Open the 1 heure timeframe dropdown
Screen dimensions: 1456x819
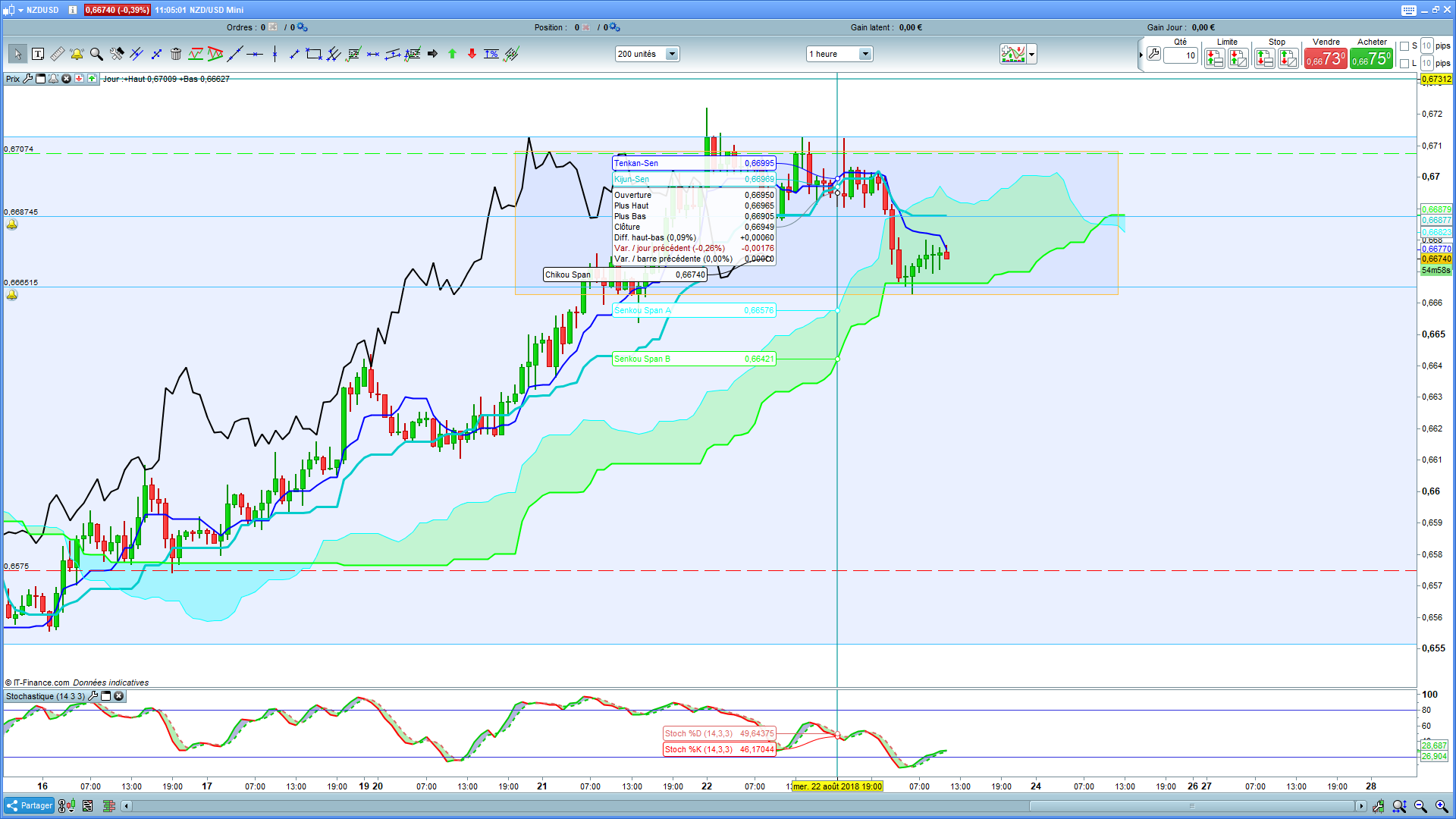(x=864, y=54)
